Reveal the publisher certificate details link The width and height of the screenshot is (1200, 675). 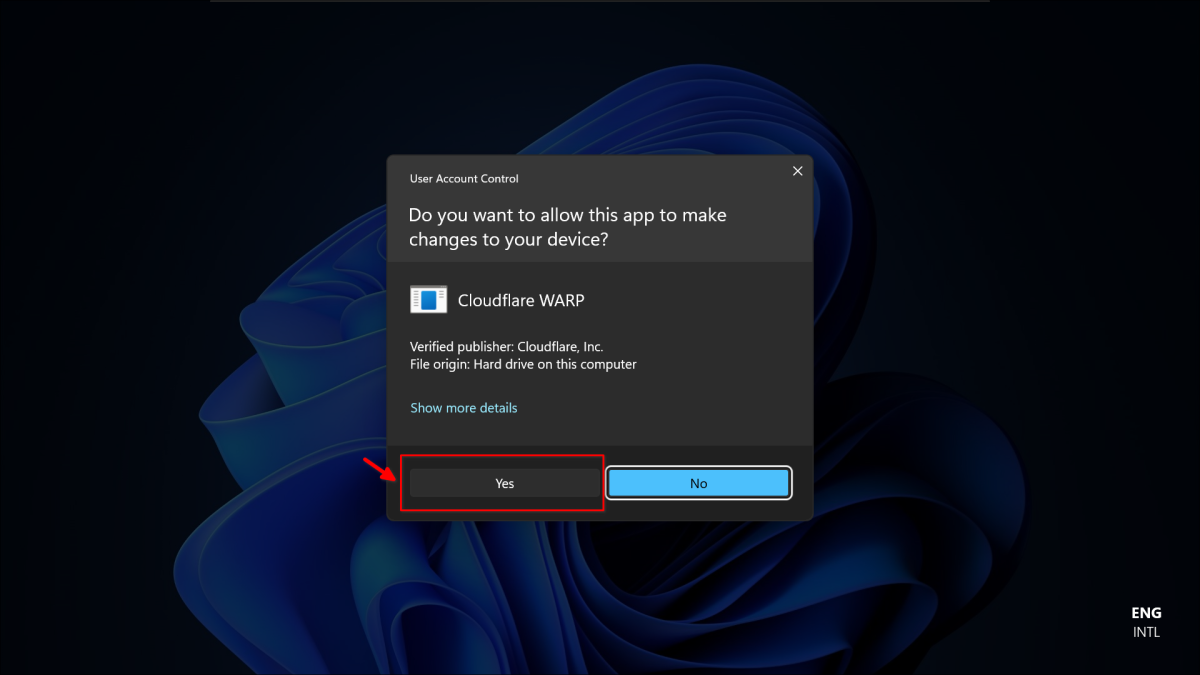tap(463, 407)
